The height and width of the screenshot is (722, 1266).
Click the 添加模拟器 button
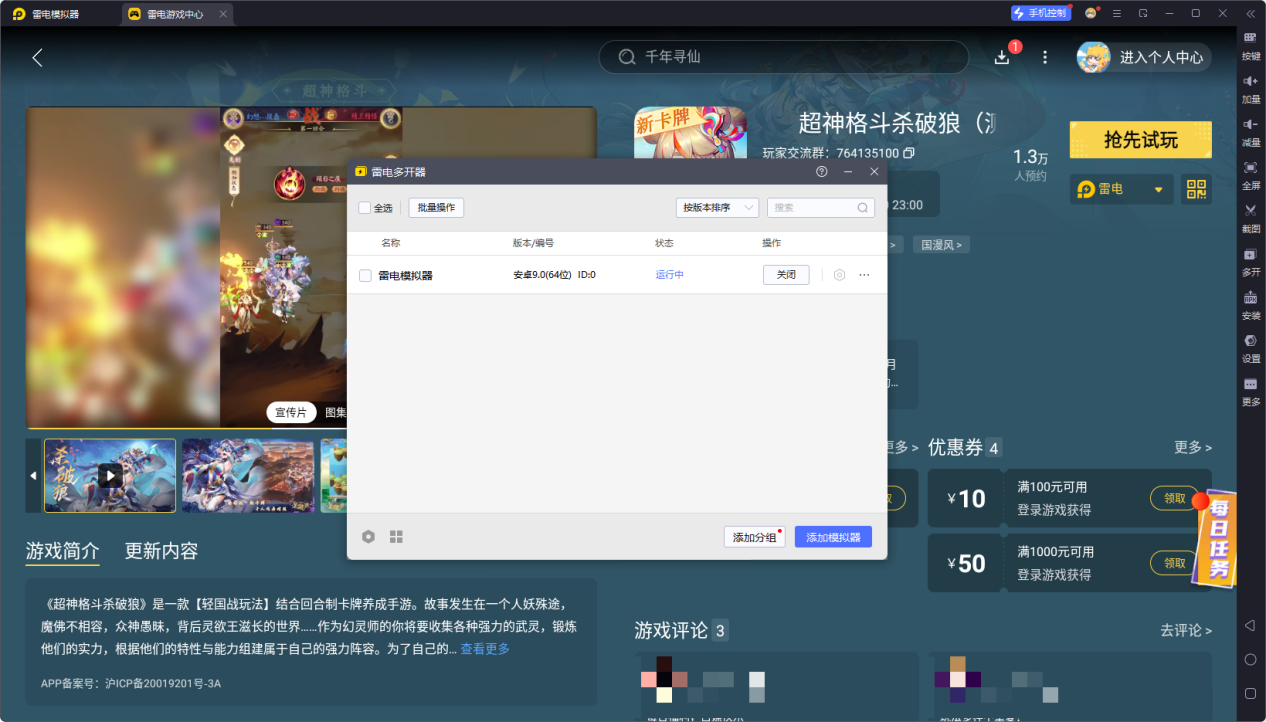pos(834,537)
